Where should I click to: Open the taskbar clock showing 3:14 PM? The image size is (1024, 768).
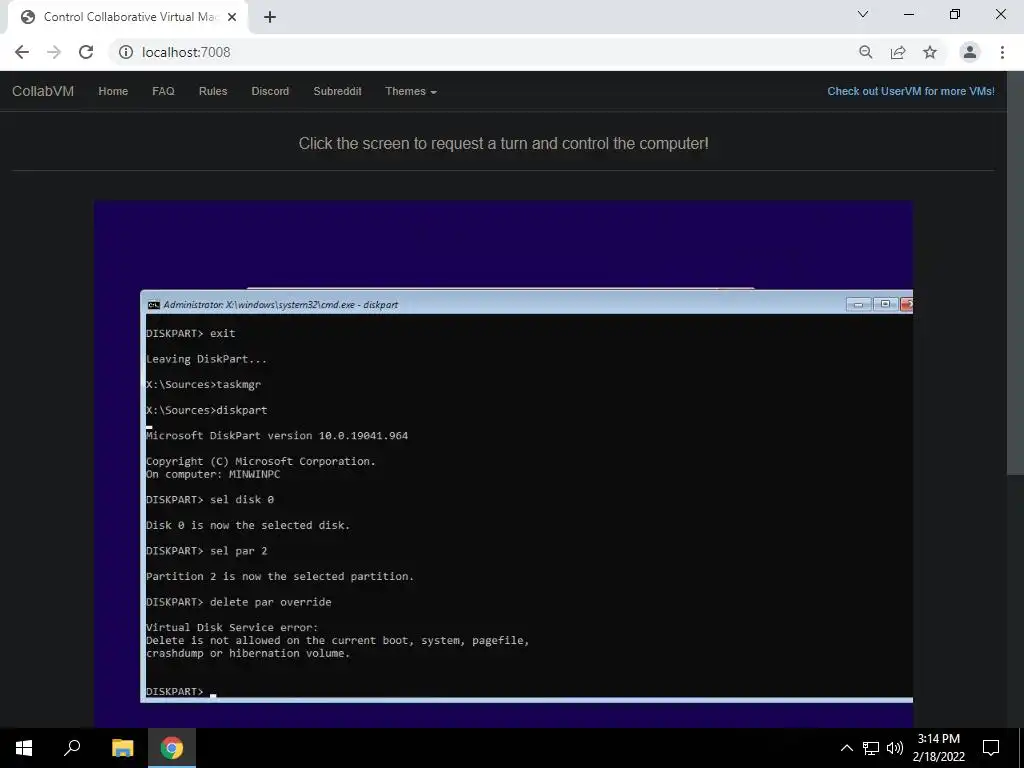[x=938, y=748]
